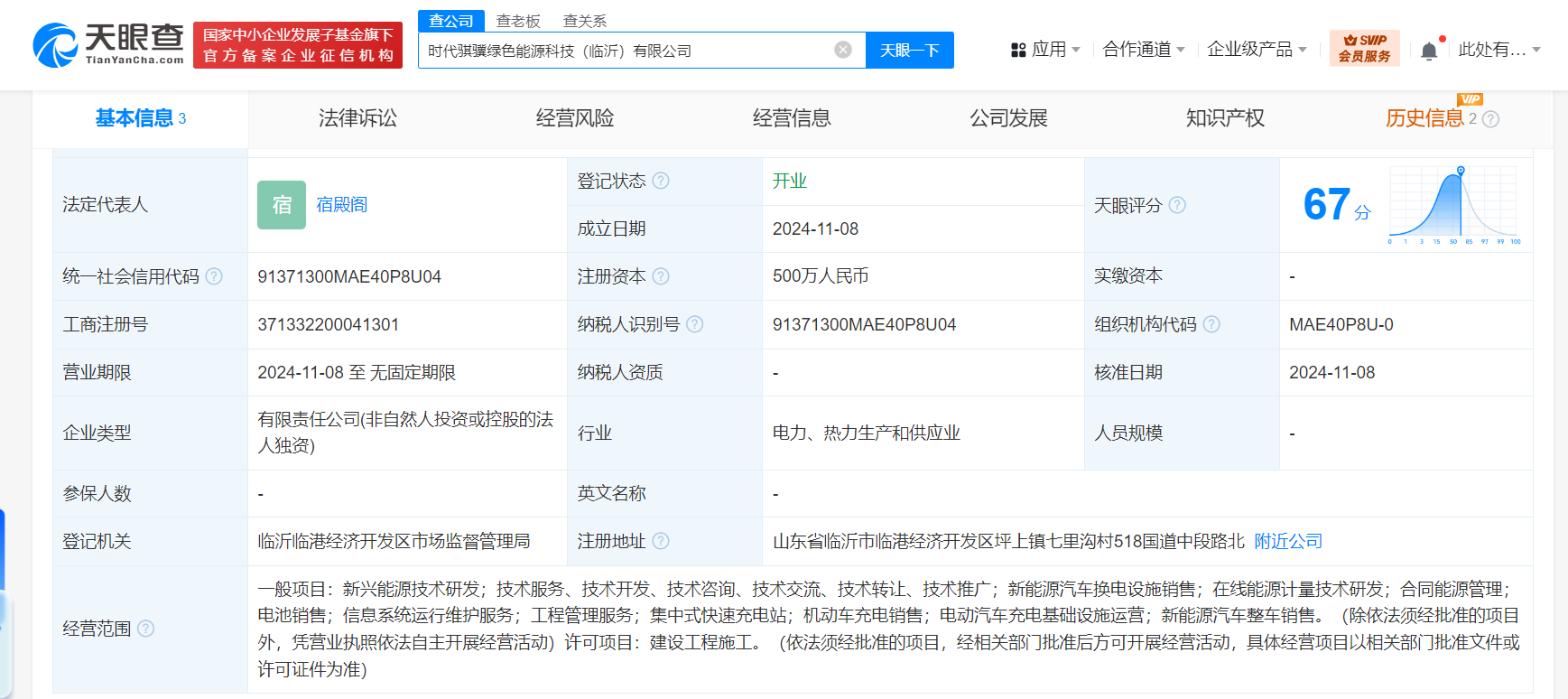This screenshot has width=1568, height=699.
Task: Click the 宿 avatar of legal representative
Action: [x=282, y=205]
